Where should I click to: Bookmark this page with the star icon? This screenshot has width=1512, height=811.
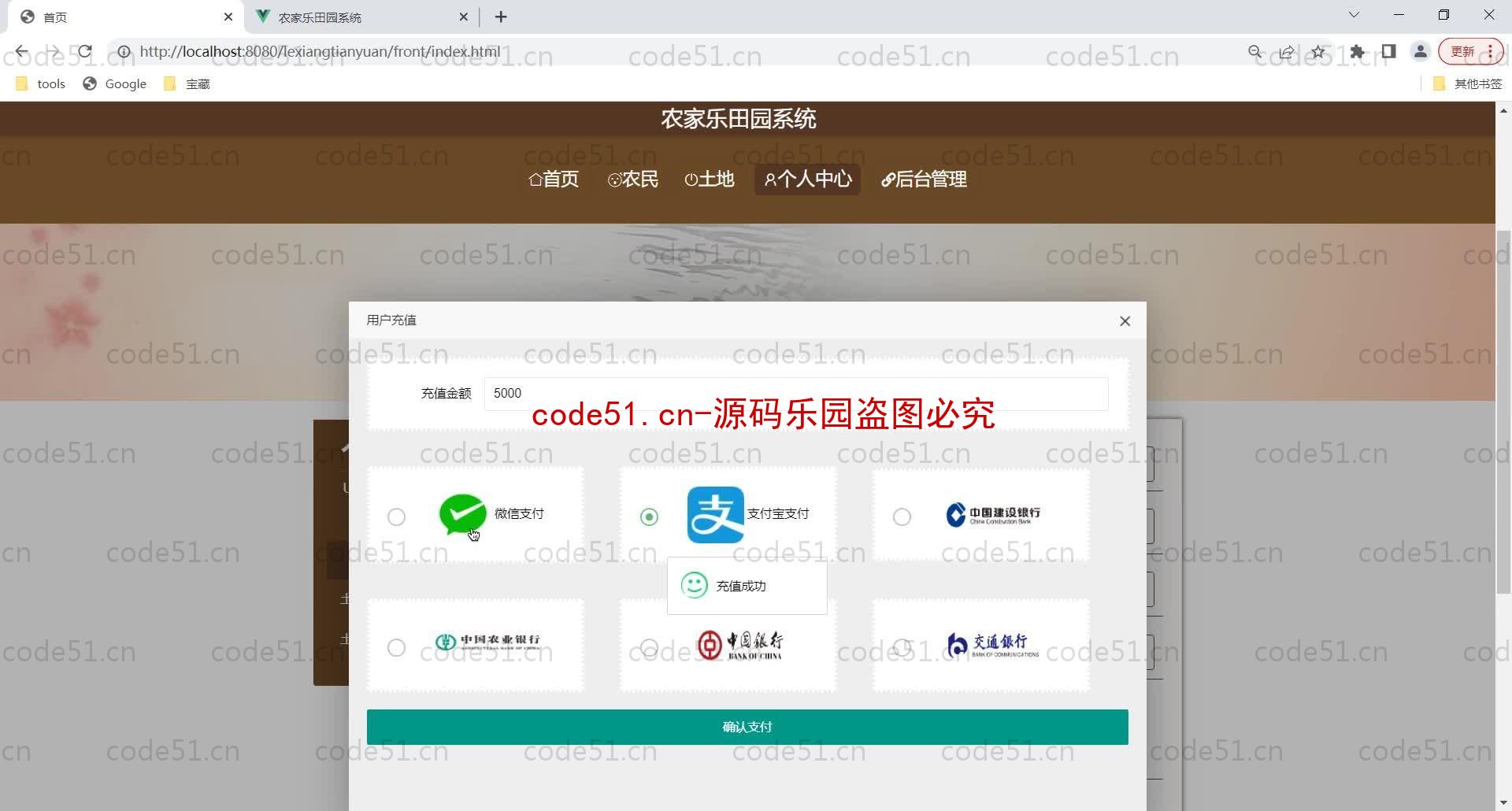coord(1318,52)
